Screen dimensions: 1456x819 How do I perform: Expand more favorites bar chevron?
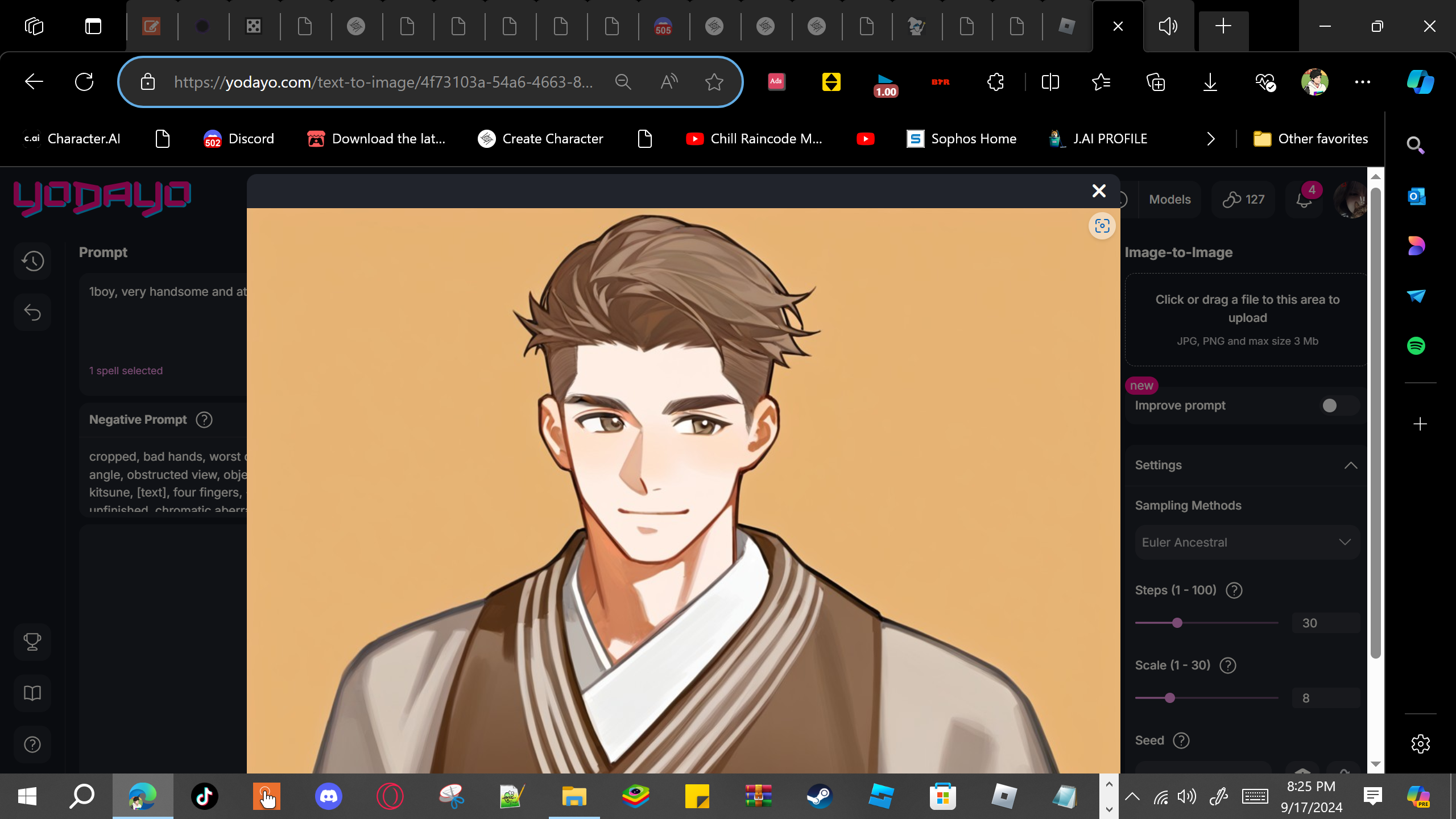click(x=1211, y=139)
